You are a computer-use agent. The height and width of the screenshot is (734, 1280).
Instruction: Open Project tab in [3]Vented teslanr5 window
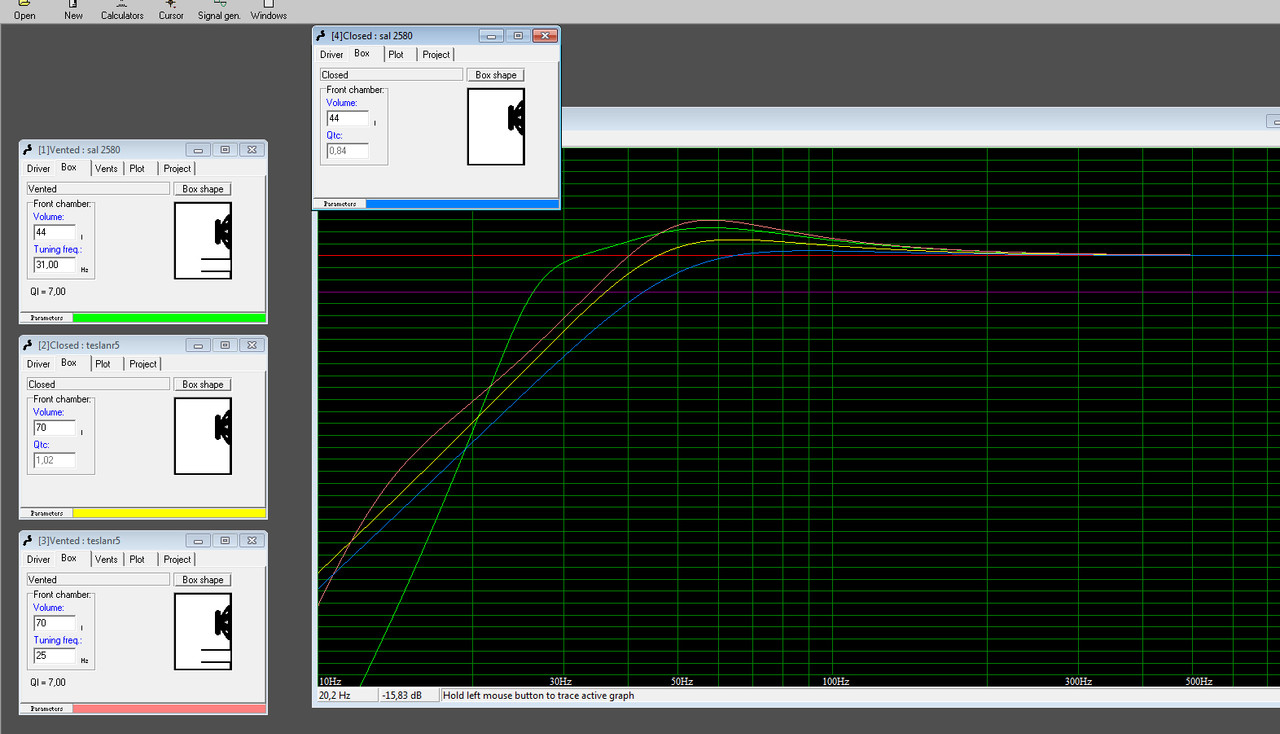pyautogui.click(x=177, y=560)
